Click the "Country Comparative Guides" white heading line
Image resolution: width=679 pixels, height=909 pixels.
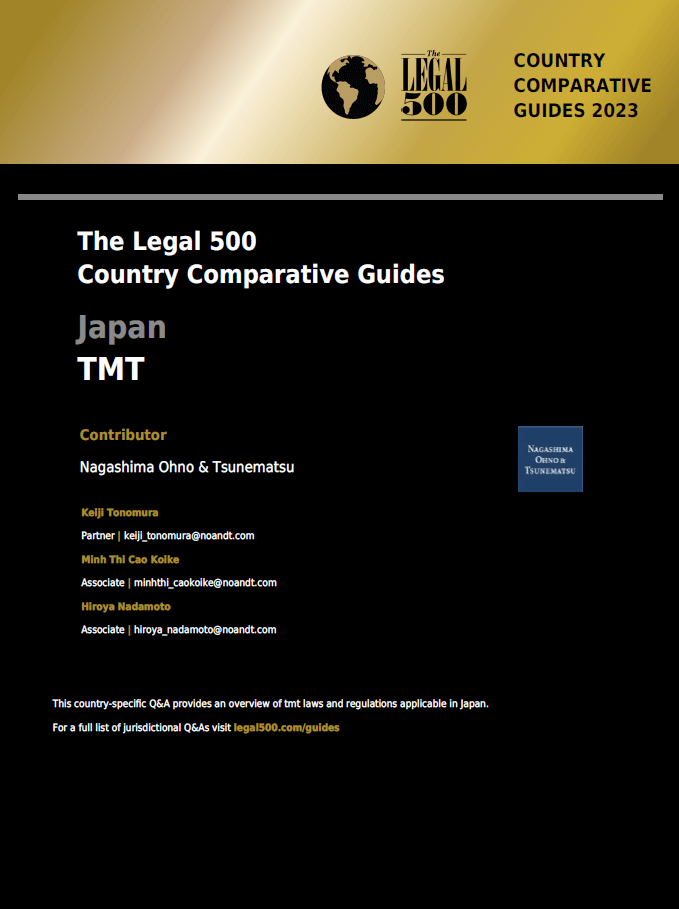pyautogui.click(x=261, y=275)
